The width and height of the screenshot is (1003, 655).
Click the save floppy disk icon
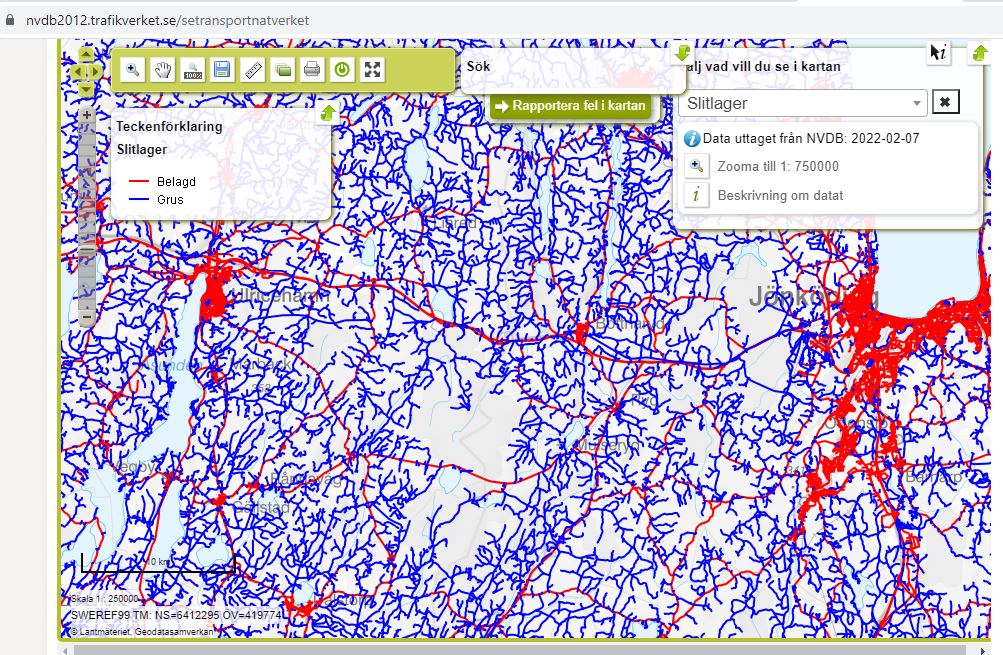pyautogui.click(x=222, y=70)
